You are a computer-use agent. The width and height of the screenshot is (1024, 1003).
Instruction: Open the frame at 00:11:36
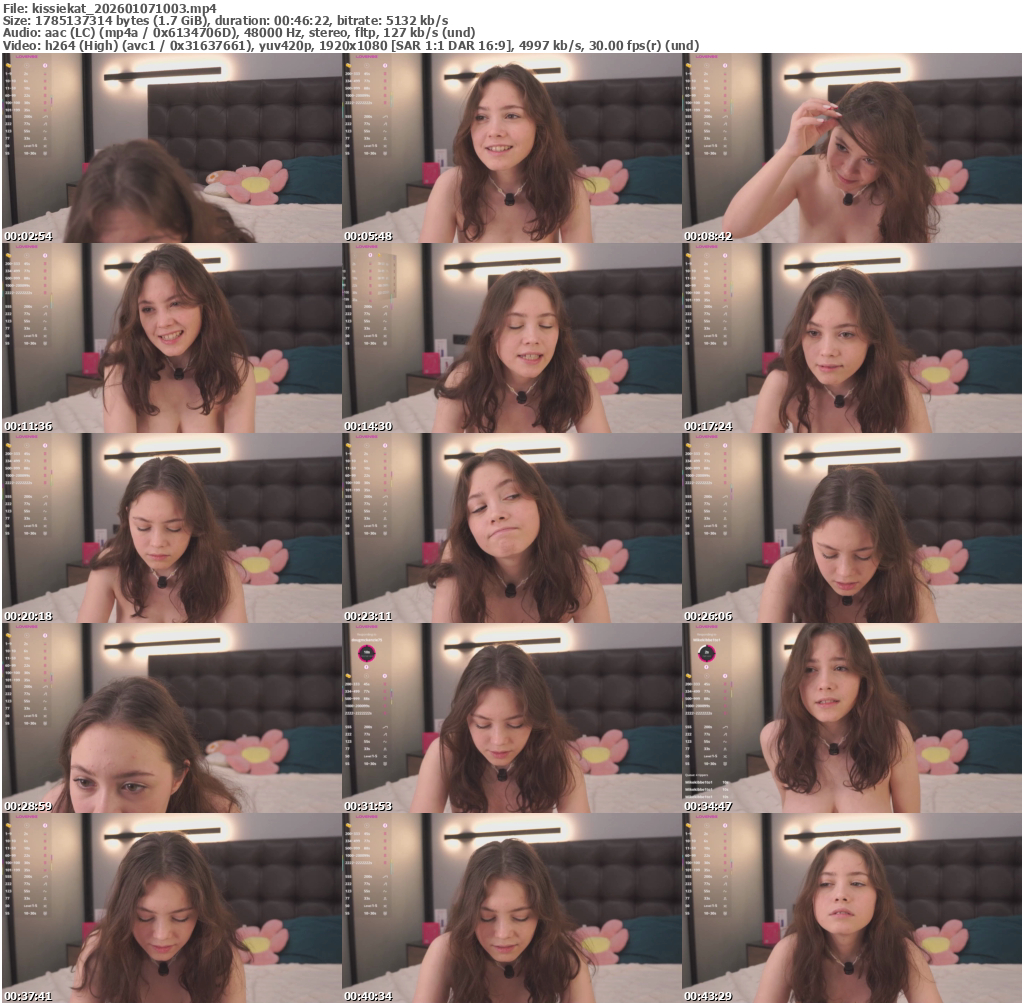172,338
